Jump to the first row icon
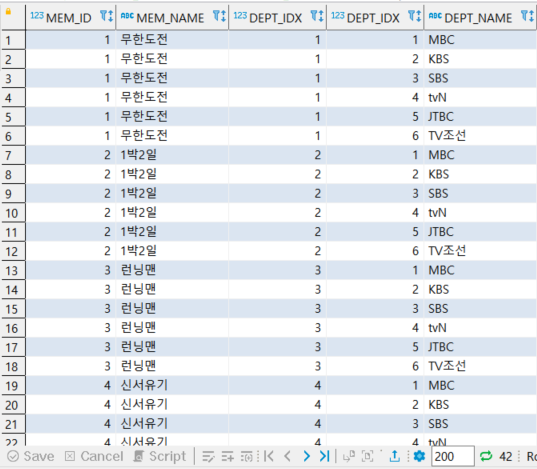The image size is (537, 469). point(269,456)
